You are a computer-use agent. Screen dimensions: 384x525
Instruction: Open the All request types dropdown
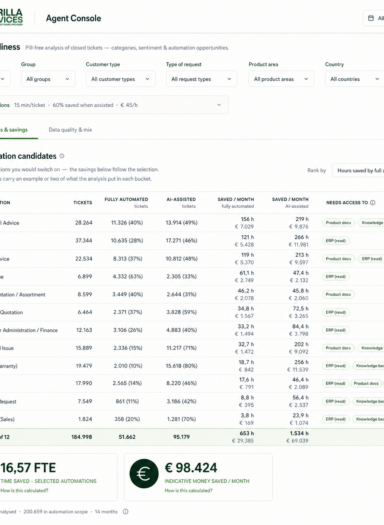(x=202, y=79)
